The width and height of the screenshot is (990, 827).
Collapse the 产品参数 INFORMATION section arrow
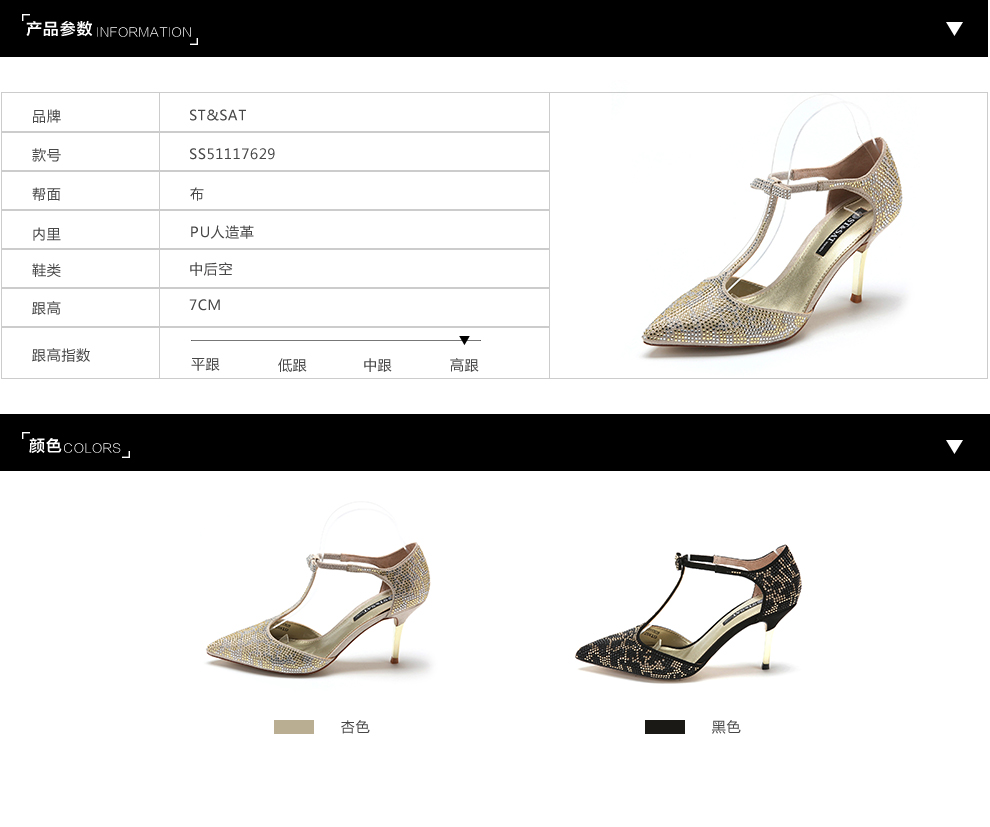(954, 29)
